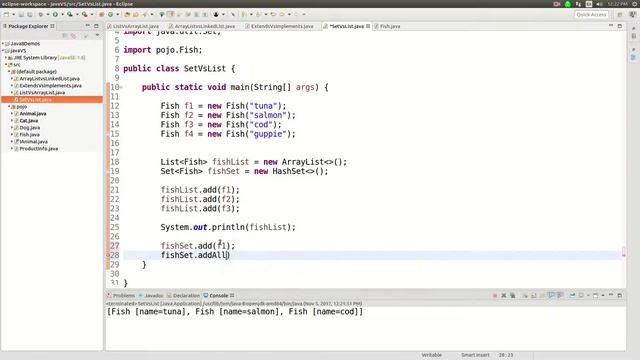Toggle Link with Editor in Package Explorer

pyautogui.click(x=73, y=36)
